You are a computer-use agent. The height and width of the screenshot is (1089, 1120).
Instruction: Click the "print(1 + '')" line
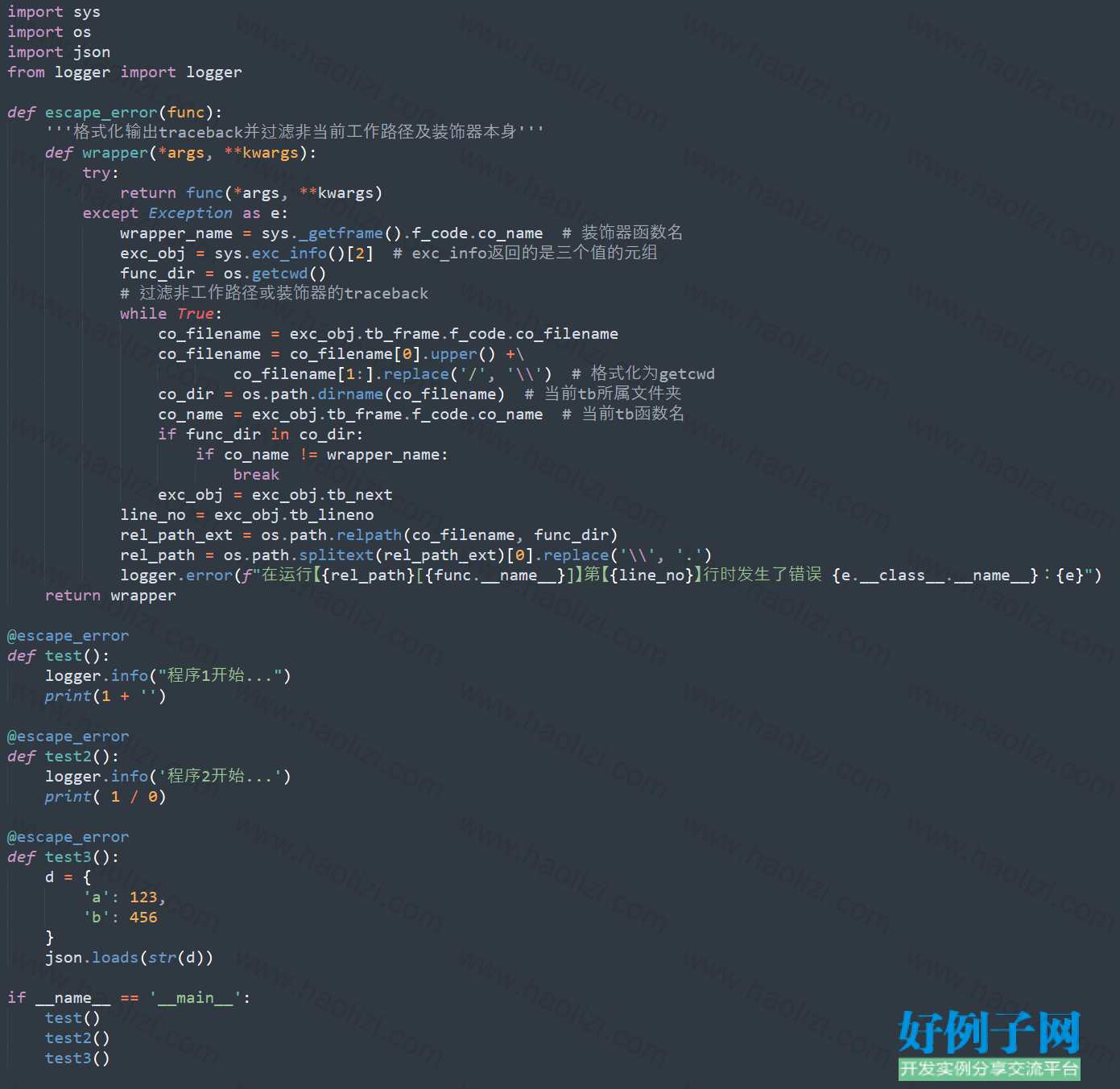tap(105, 696)
